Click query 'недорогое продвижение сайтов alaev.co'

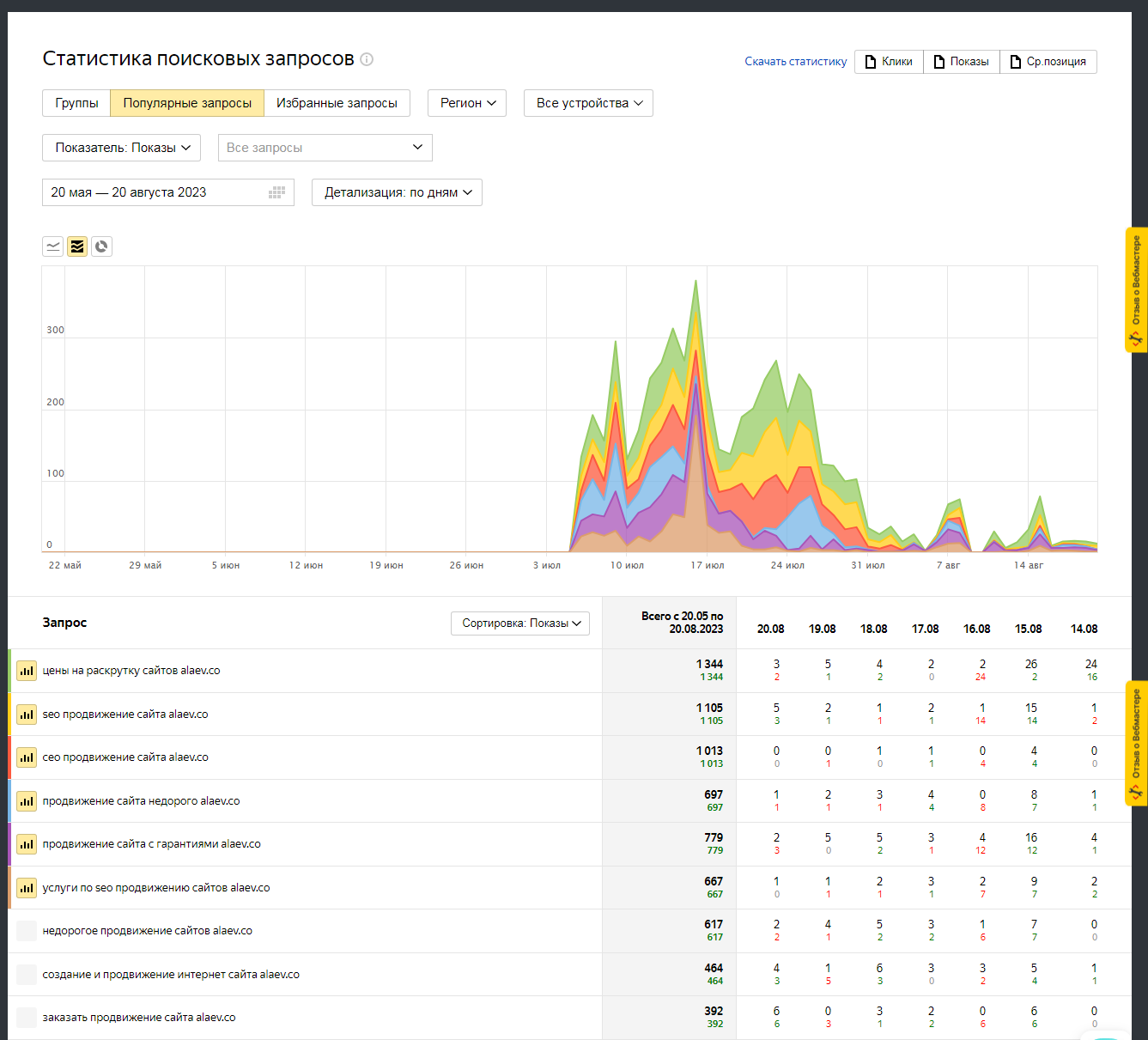(148, 931)
